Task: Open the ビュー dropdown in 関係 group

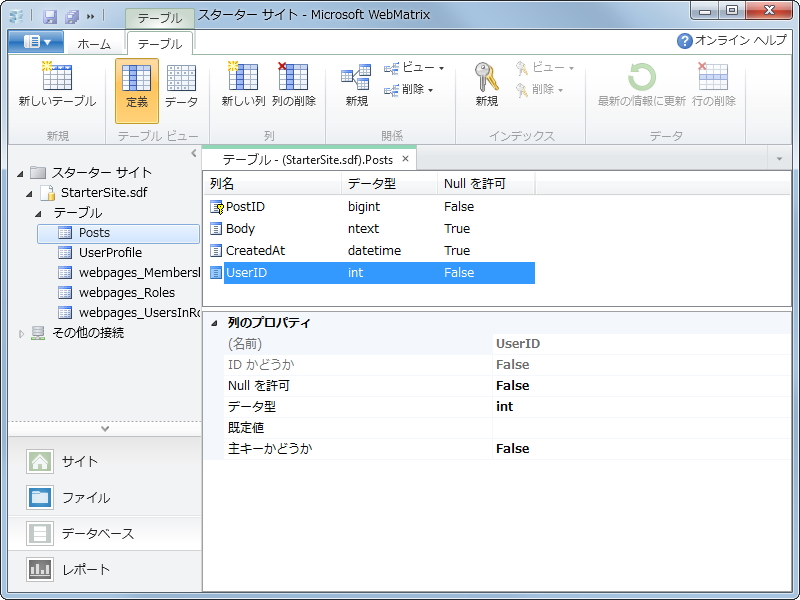Action: point(414,67)
